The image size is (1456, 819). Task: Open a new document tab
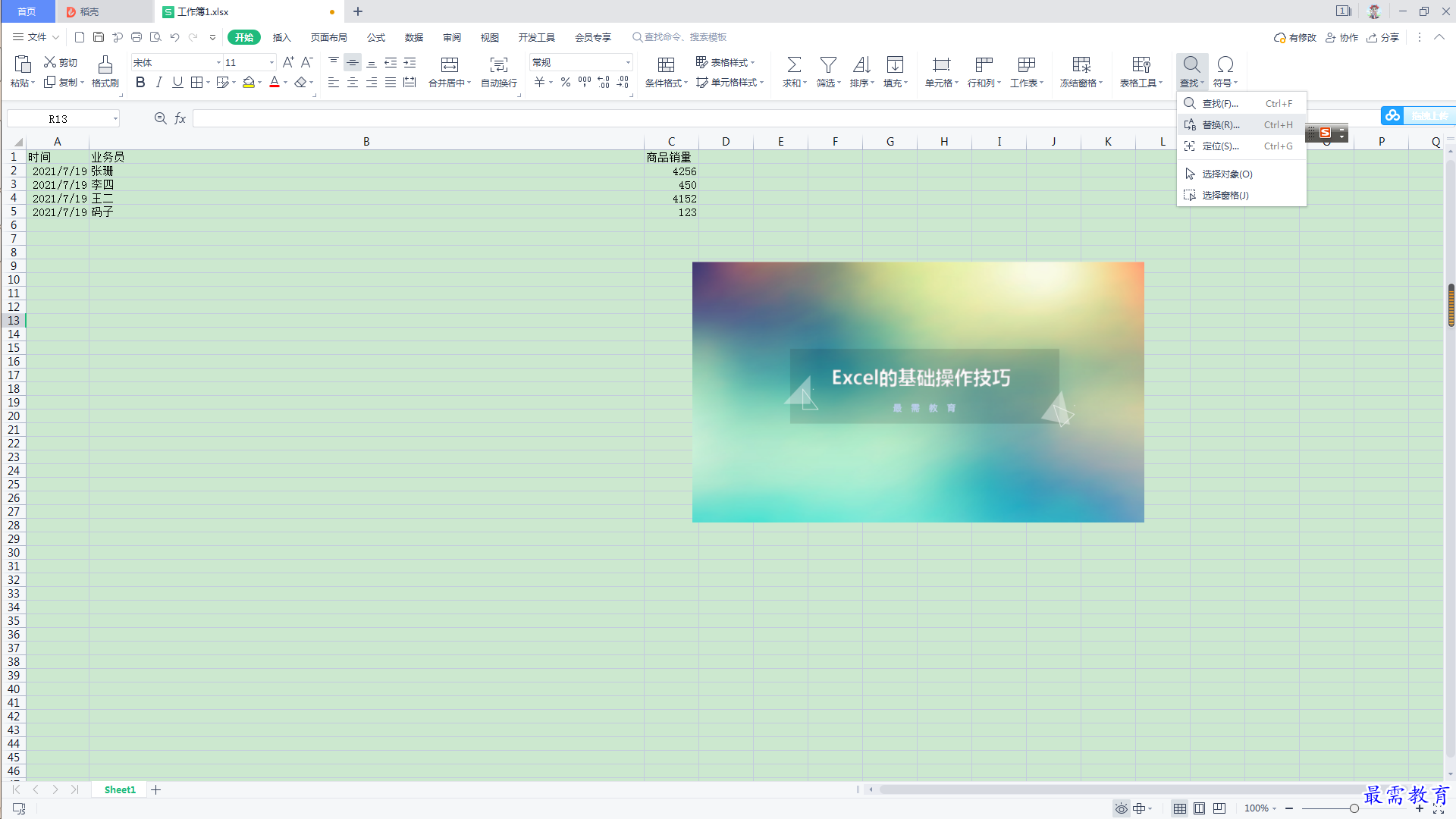[358, 11]
